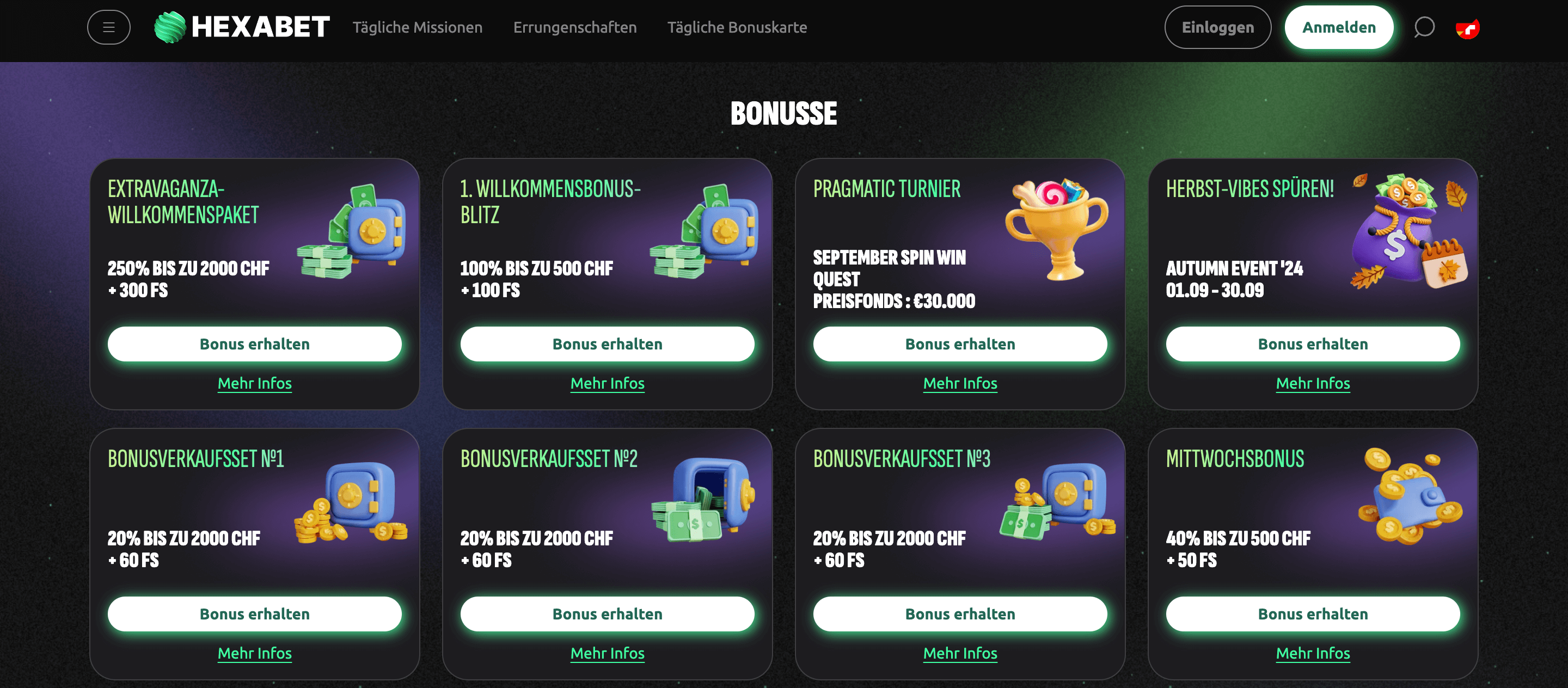Get bonus for 1. Willkommensbonus-Blitz

tap(607, 343)
